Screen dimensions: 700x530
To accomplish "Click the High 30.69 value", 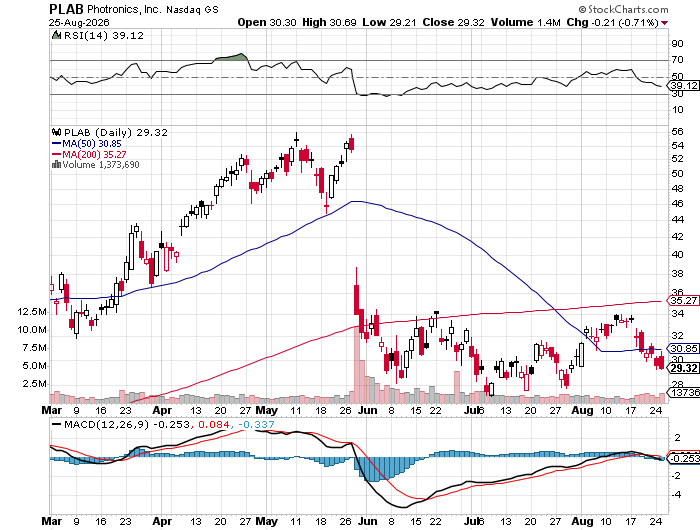I will (x=329, y=22).
